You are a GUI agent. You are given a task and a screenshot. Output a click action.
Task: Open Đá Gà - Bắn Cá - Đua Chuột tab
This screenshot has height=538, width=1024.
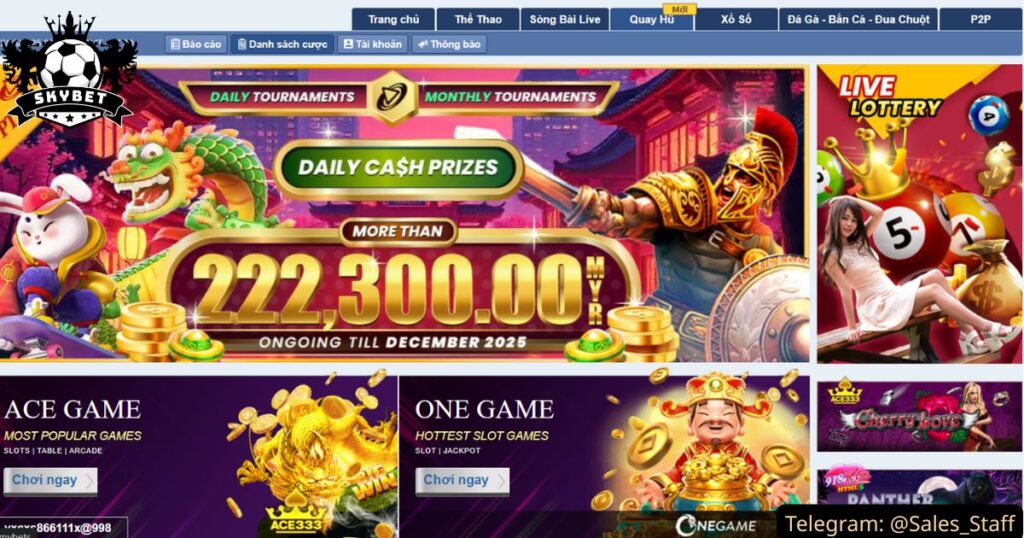coord(858,20)
